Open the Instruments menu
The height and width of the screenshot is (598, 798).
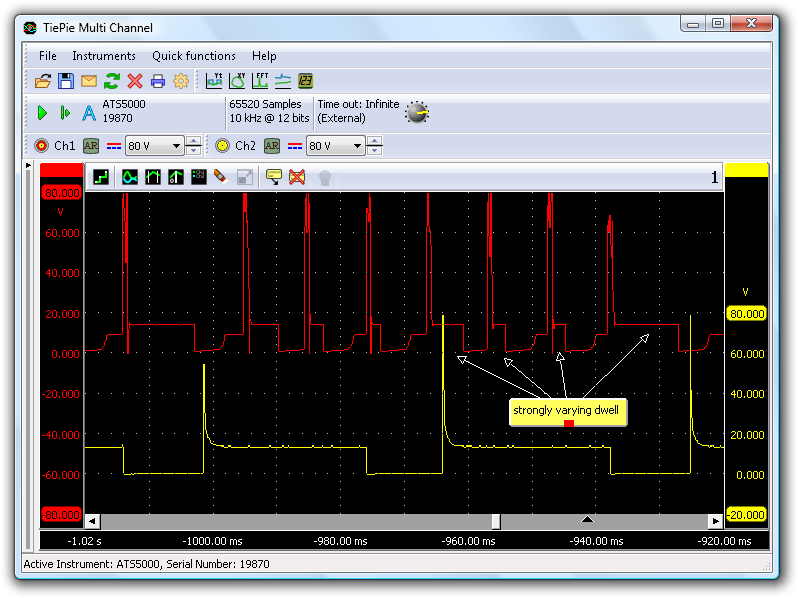(x=104, y=56)
